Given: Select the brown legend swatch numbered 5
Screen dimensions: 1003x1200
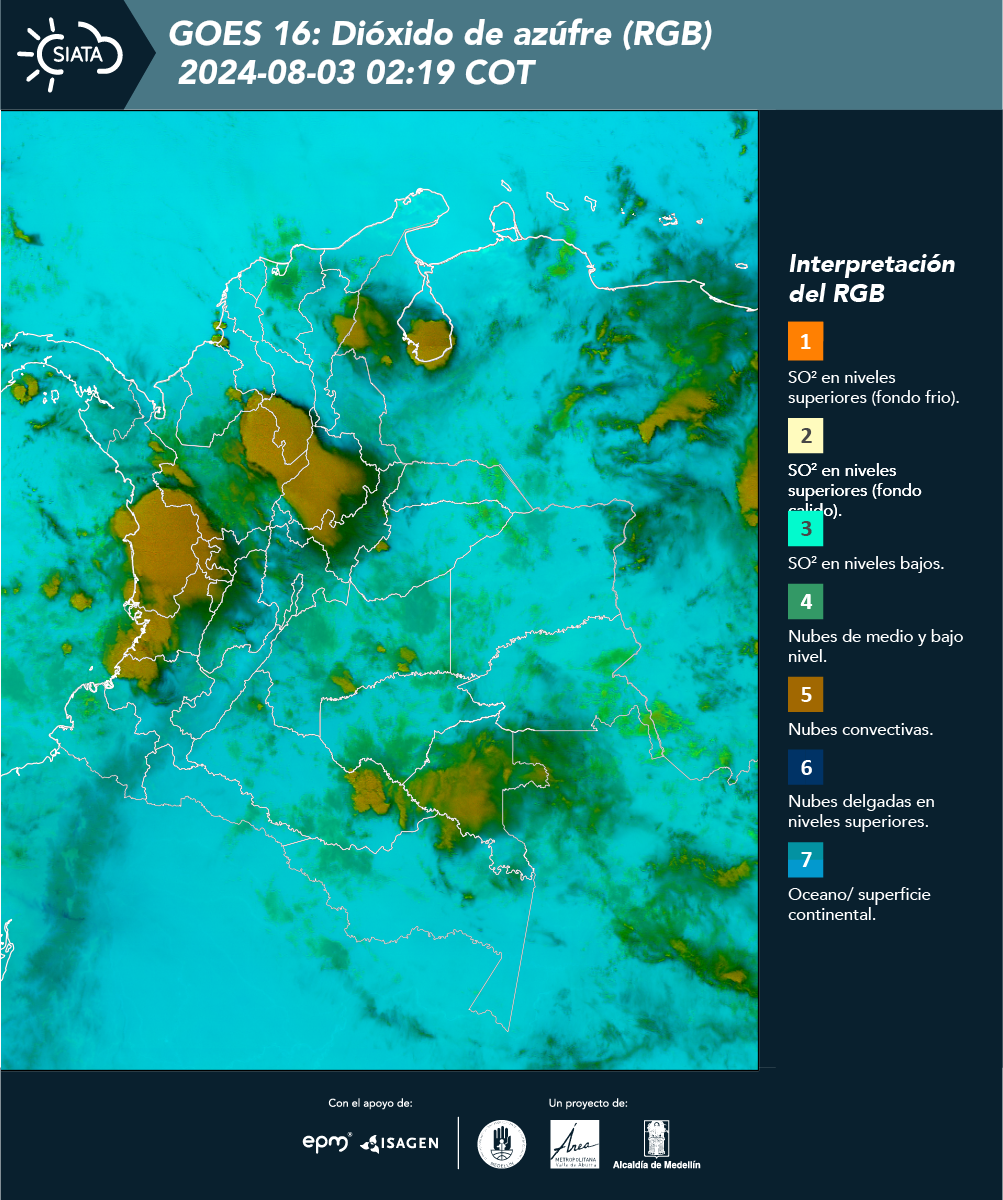Looking at the screenshot, I should tap(805, 694).
